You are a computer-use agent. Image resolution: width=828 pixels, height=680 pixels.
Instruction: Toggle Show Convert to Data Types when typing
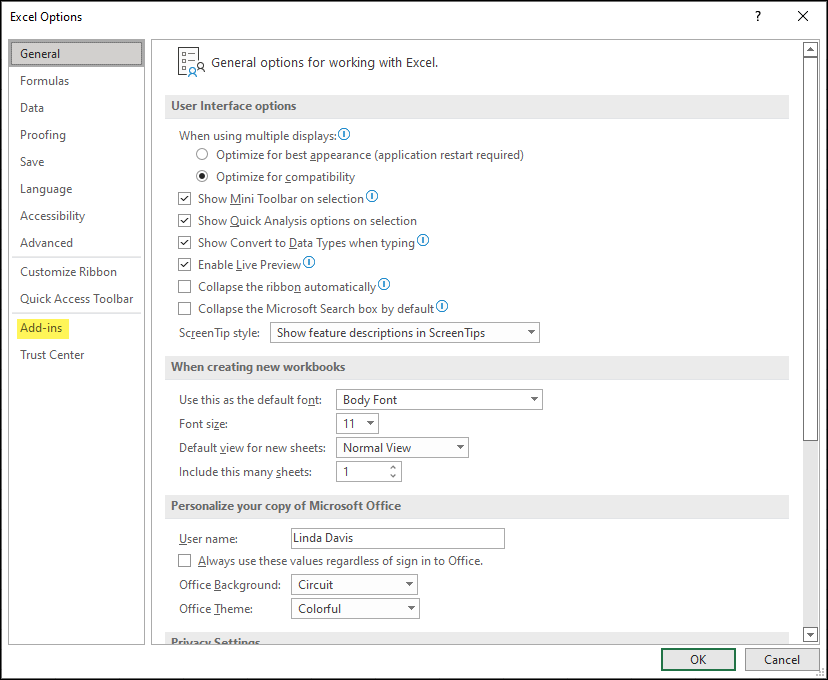[x=184, y=243]
